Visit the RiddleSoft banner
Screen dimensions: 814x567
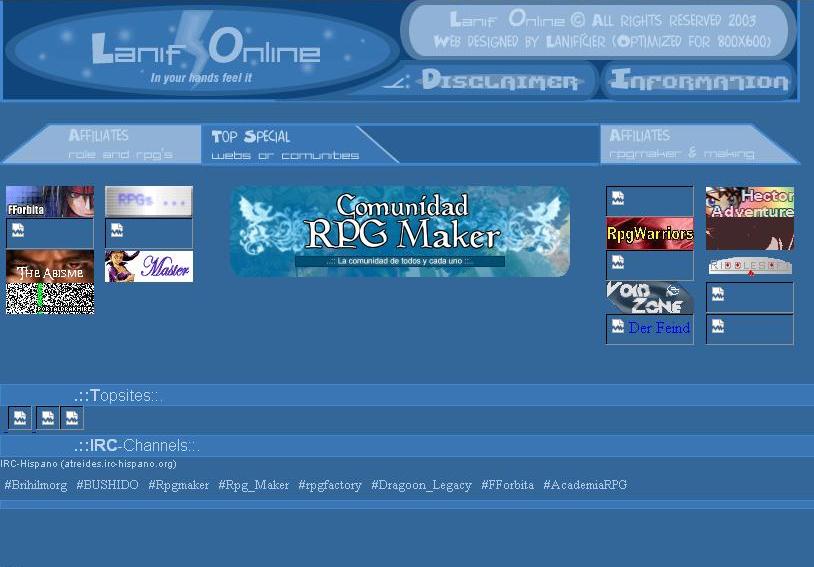750,266
